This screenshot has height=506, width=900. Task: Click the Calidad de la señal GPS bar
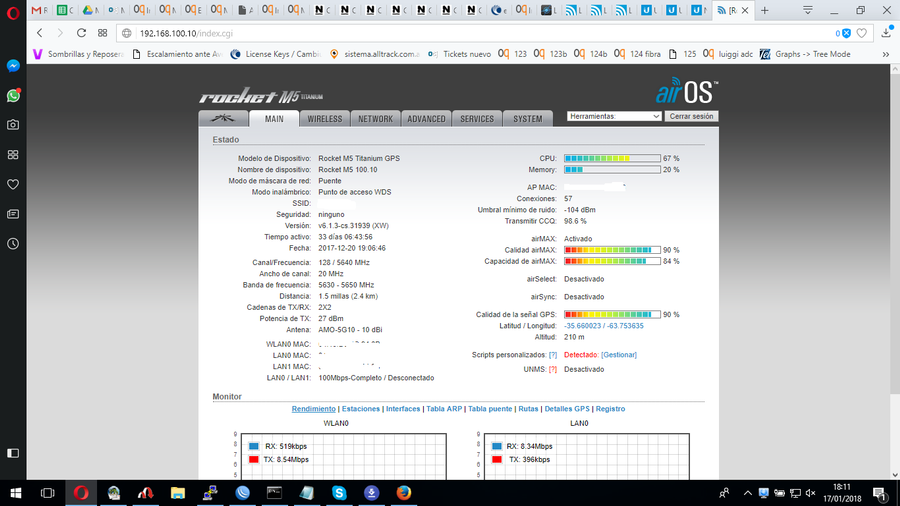[x=612, y=314]
